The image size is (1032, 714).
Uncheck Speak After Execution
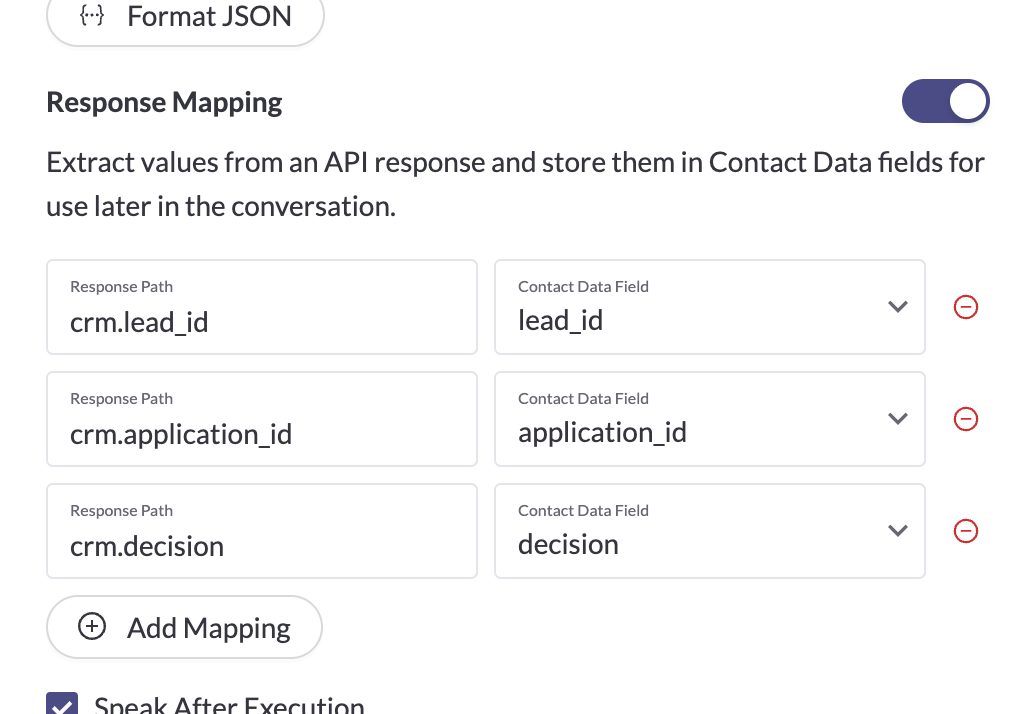coord(62,705)
